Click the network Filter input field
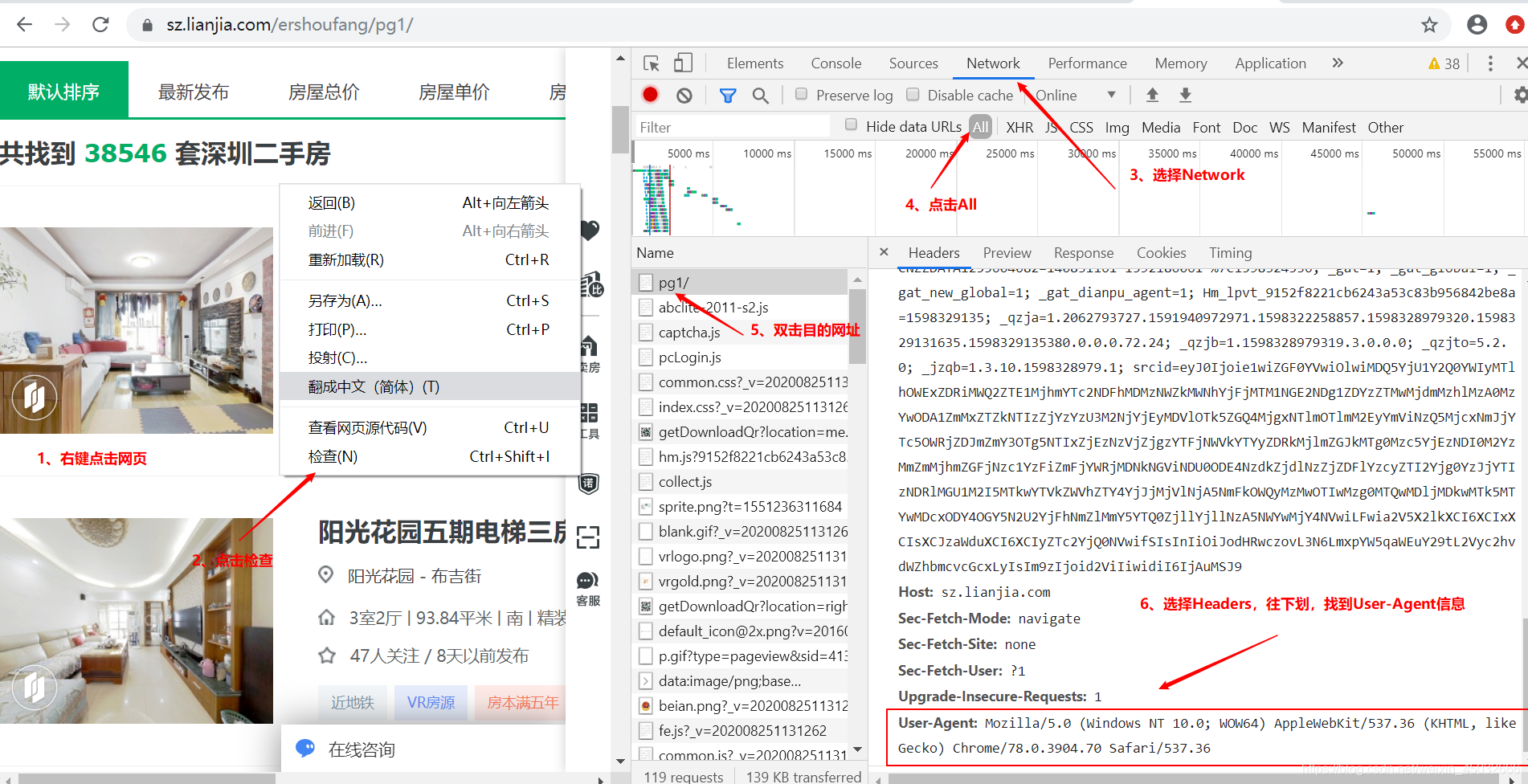Screen dimensions: 1528x784 (x=733, y=127)
